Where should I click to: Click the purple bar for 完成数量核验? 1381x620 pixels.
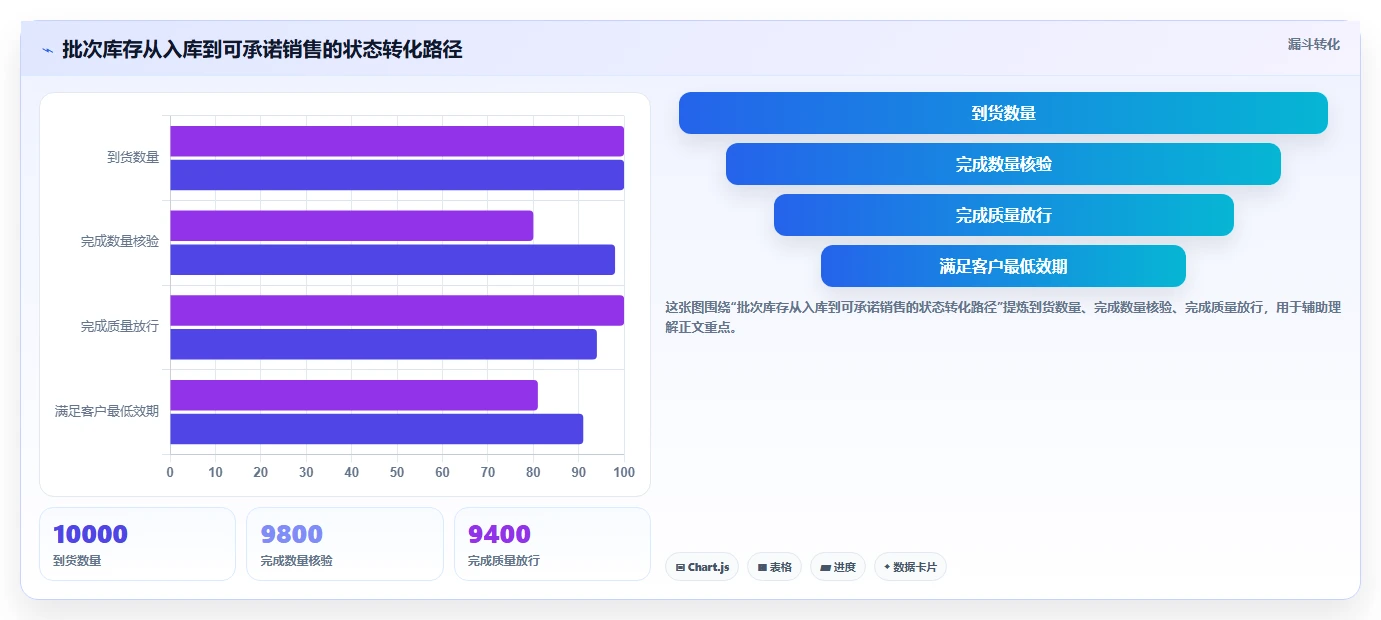(352, 226)
